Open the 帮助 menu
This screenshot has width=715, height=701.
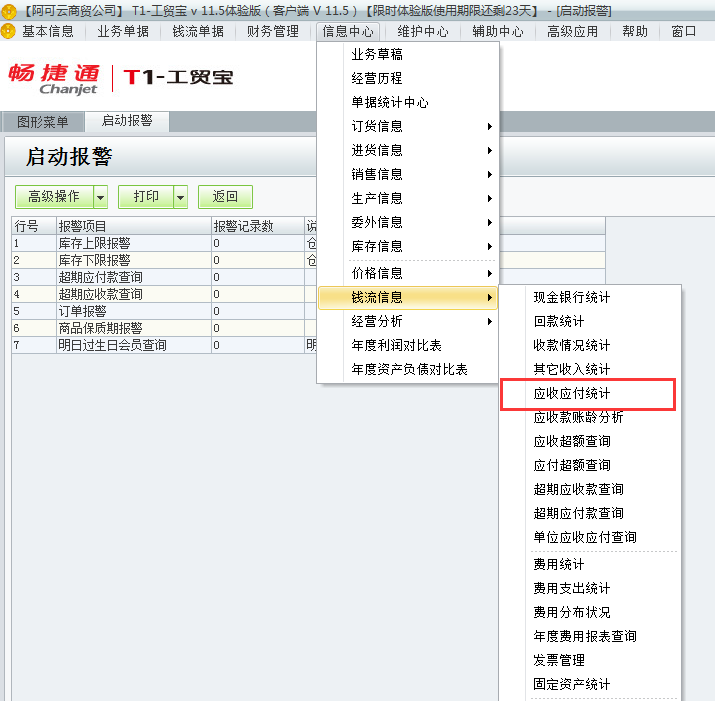(635, 31)
